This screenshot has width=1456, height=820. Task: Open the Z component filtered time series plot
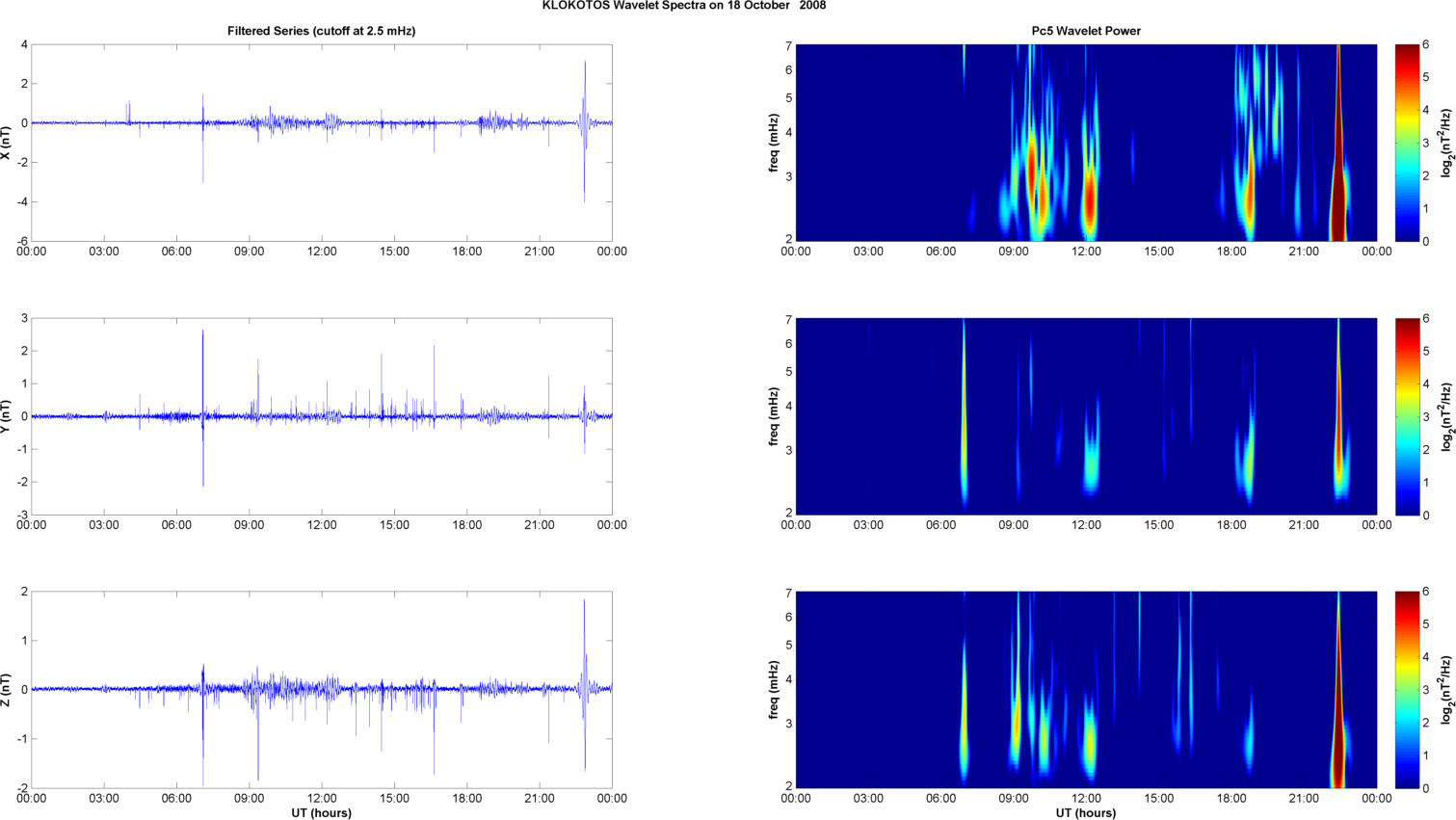[x=322, y=690]
